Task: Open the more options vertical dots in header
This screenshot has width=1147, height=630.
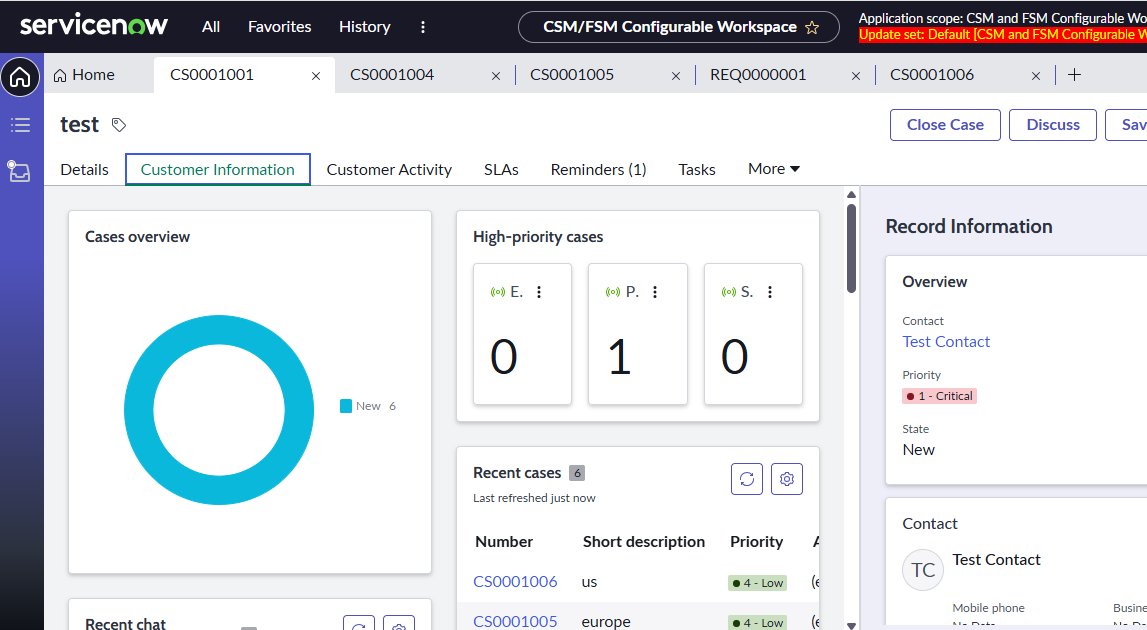Action: 423,27
